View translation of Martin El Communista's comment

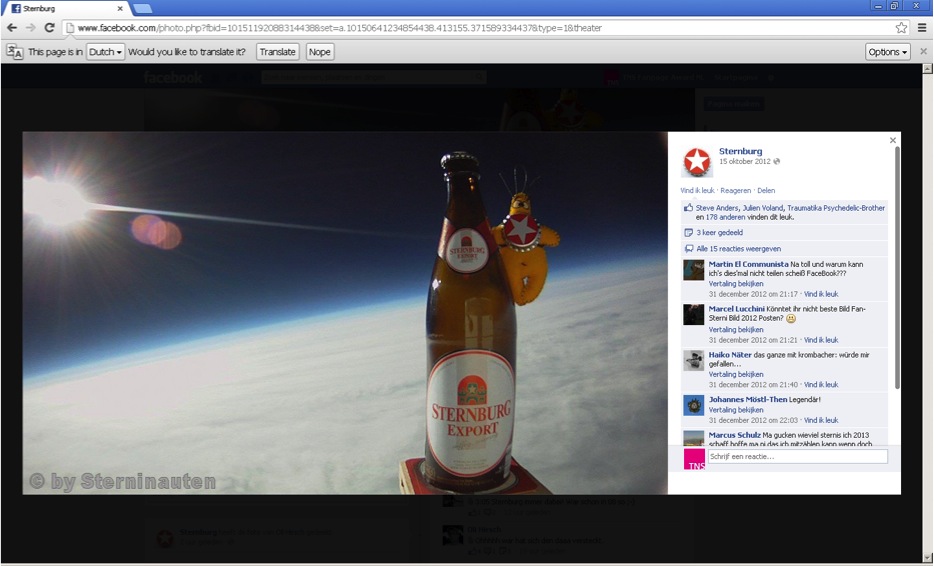pyautogui.click(x=736, y=284)
